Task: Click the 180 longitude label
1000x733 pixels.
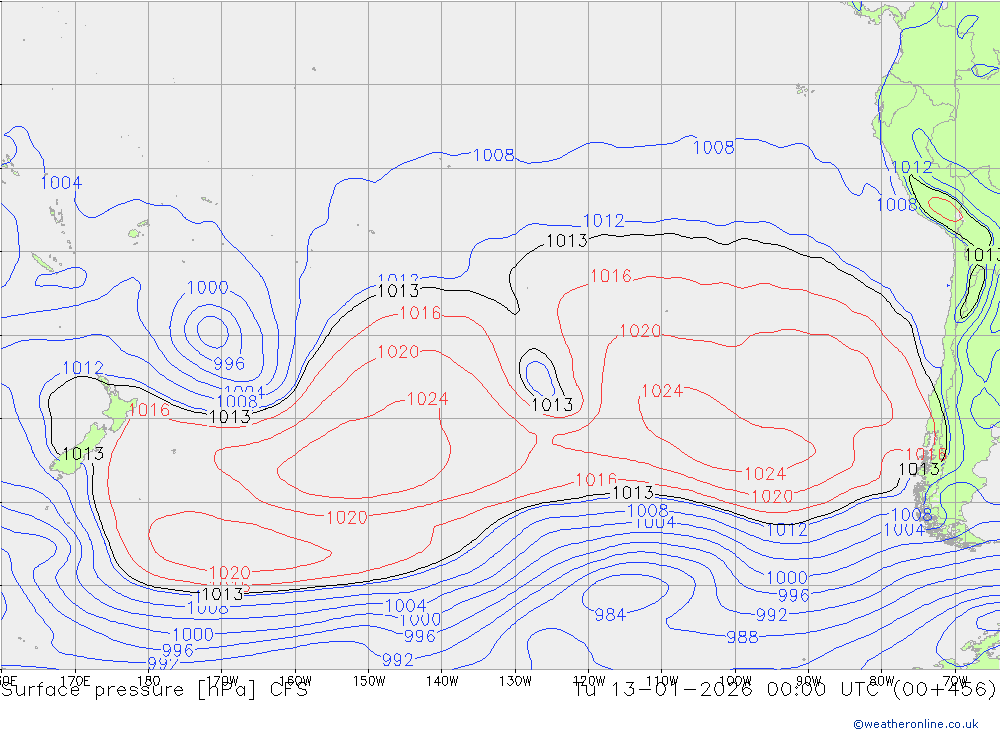Action: (x=149, y=680)
